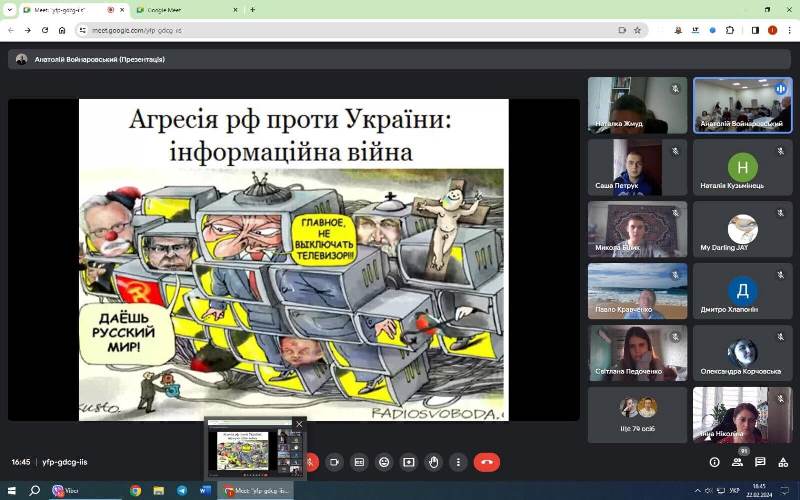Click the volume icon in system tray
The width and height of the screenshot is (800, 500).
point(708,491)
